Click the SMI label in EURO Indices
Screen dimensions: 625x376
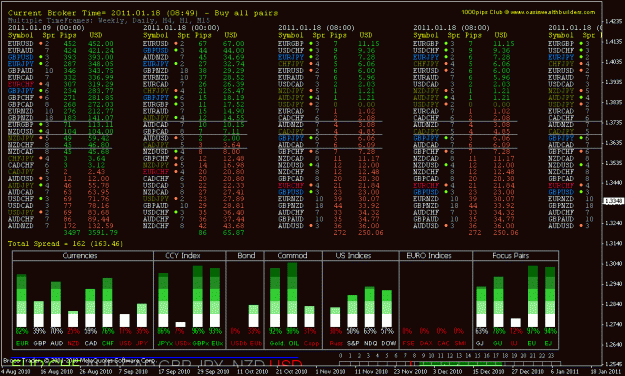click(460, 343)
